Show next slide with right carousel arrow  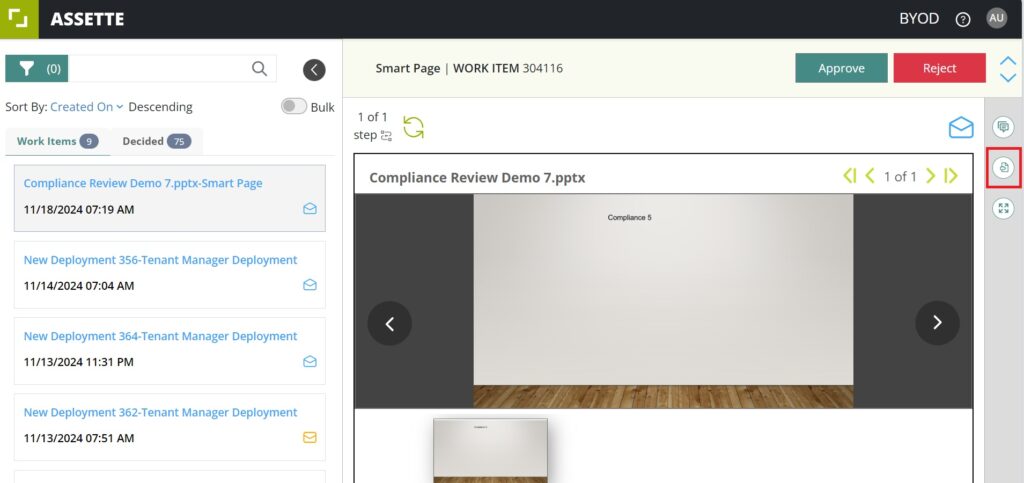(937, 322)
